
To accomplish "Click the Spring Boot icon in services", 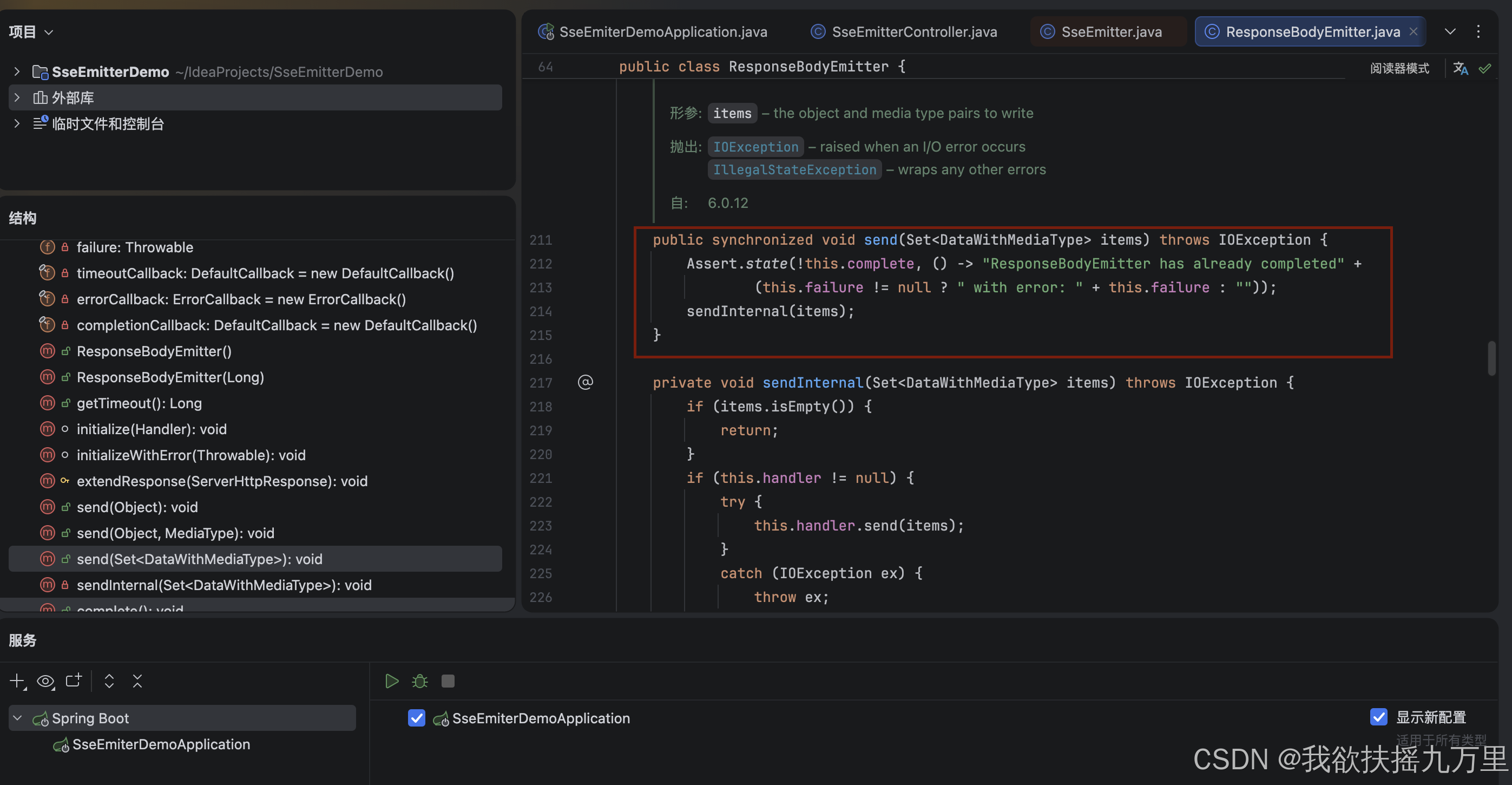I will [41, 718].
